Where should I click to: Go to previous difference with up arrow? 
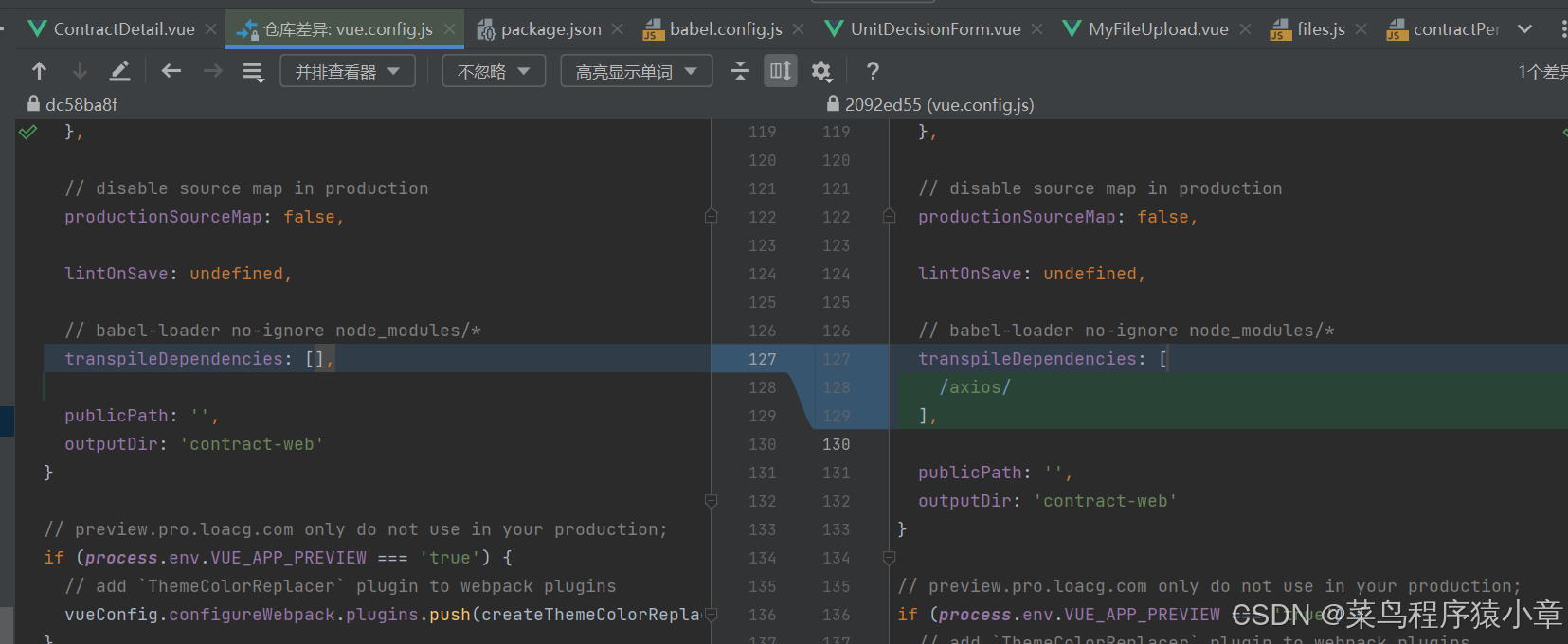pyautogui.click(x=39, y=71)
